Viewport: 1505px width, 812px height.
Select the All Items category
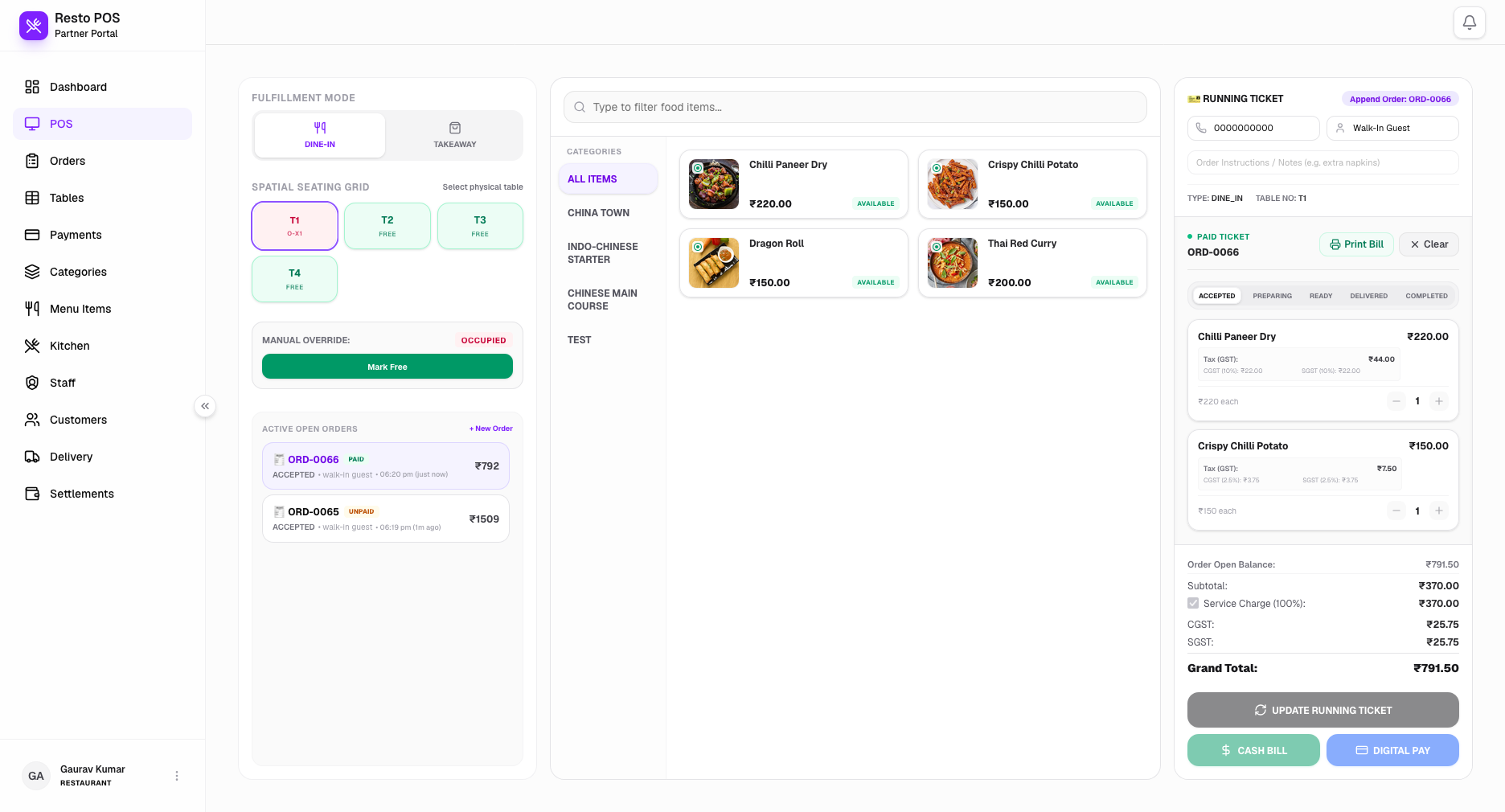click(x=608, y=179)
